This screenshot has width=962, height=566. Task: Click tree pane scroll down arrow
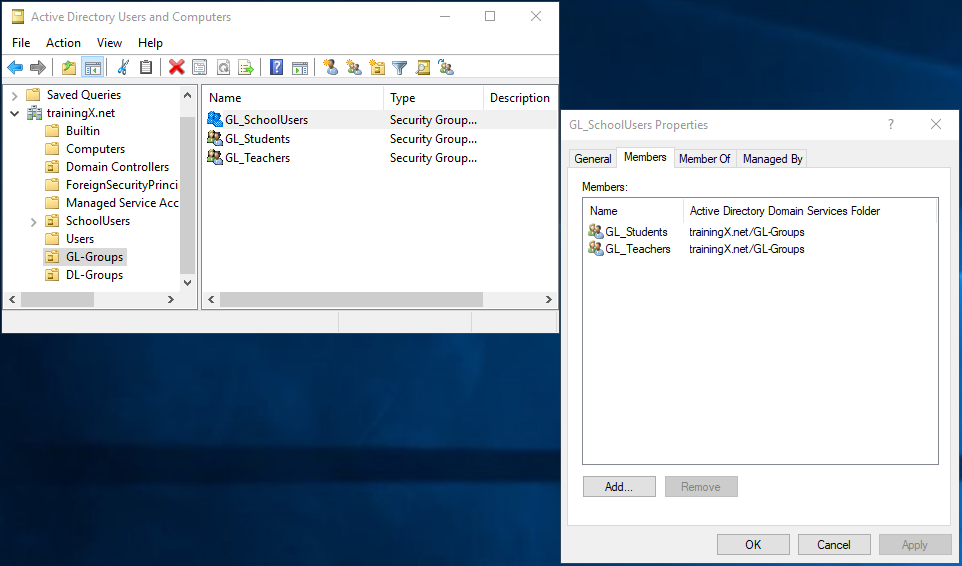(188, 283)
